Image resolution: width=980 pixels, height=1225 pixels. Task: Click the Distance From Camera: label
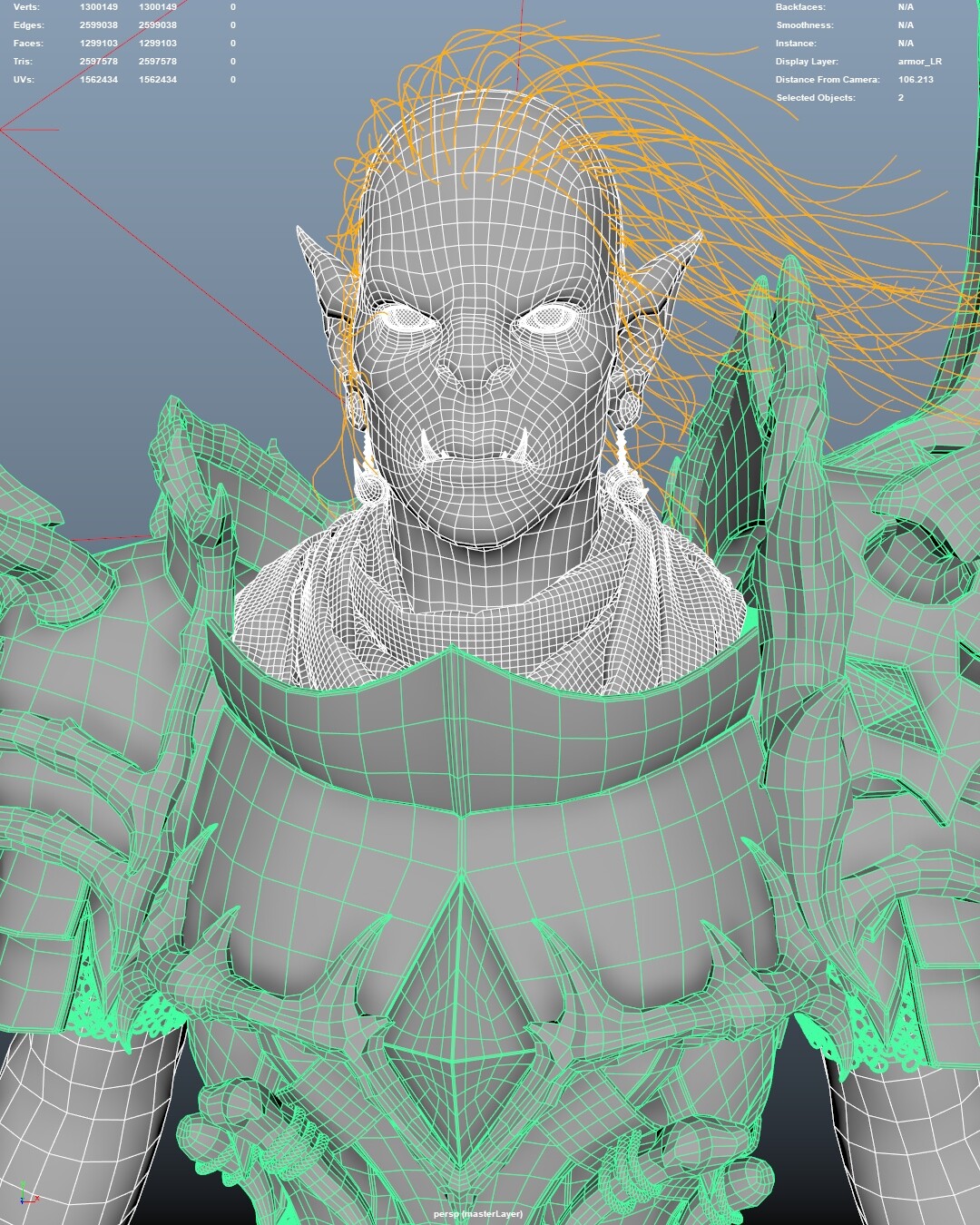pyautogui.click(x=828, y=79)
